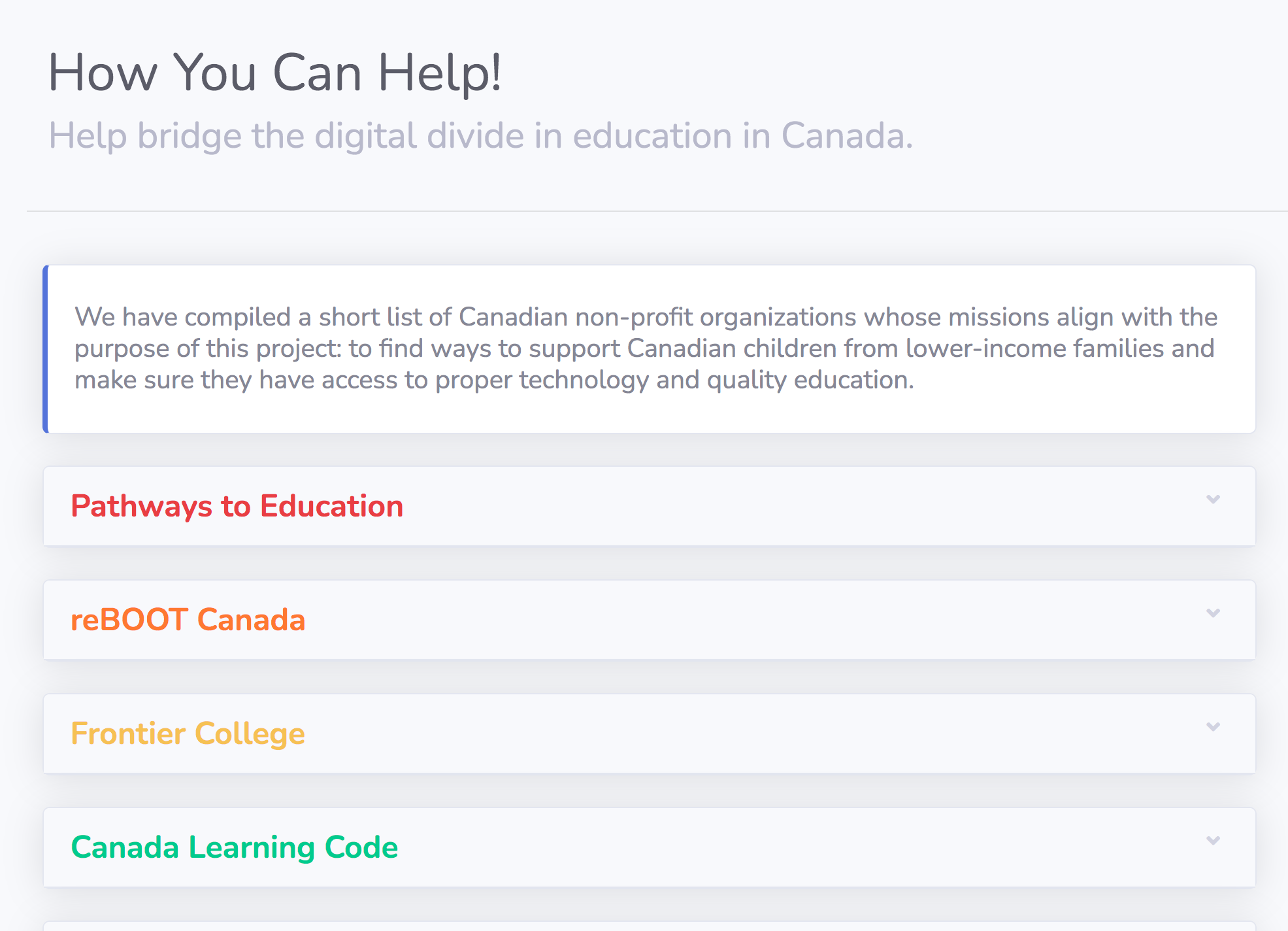Click the Help bridge the digital divide subtitle
Viewport: 1288px width, 931px height.
click(x=480, y=136)
